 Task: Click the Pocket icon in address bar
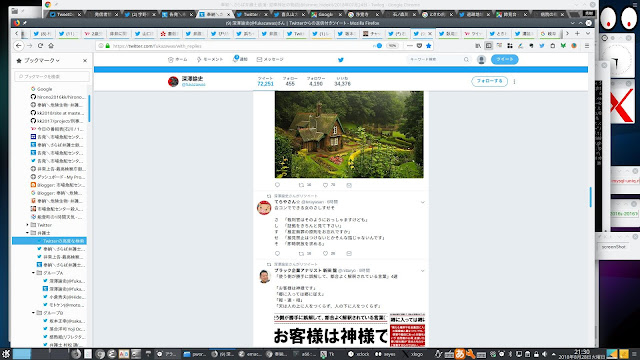(419, 46)
